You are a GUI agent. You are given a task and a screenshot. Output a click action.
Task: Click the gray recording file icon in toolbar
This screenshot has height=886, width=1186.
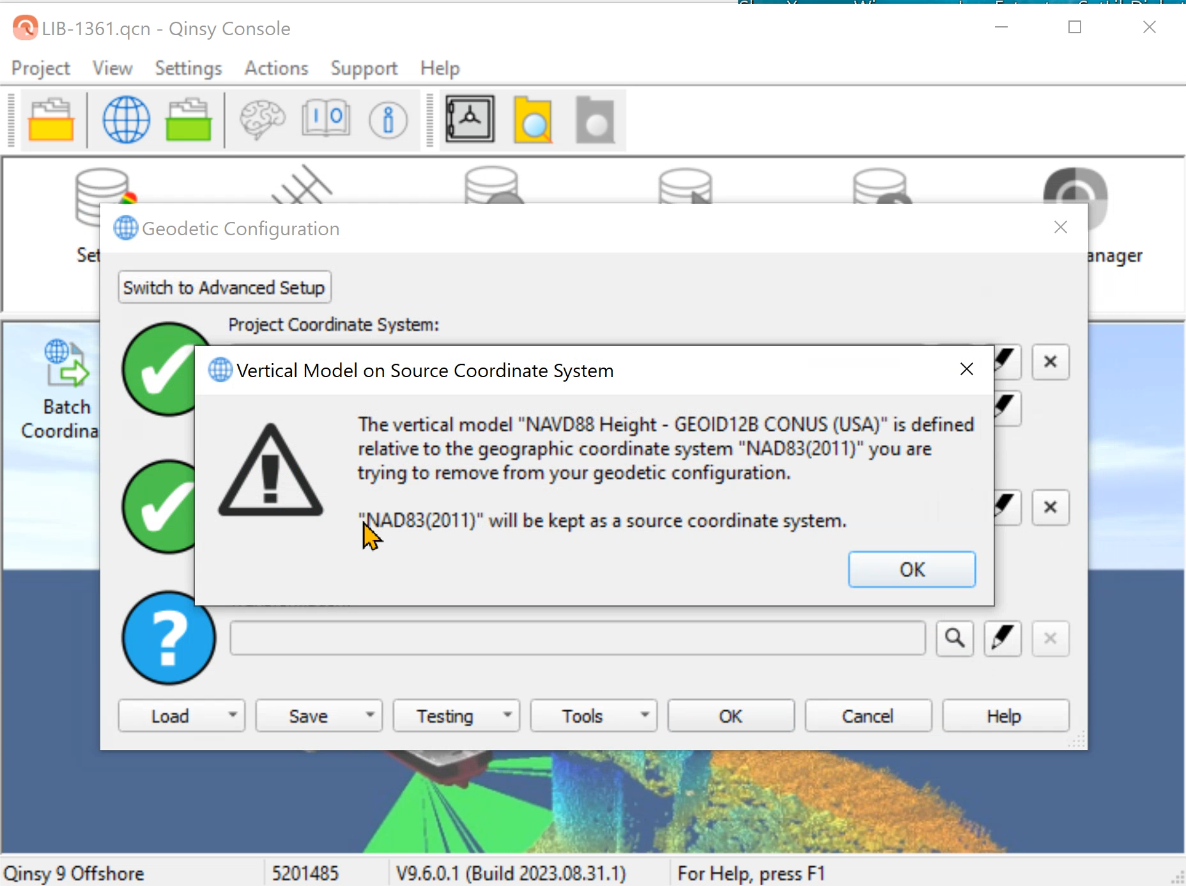point(595,120)
